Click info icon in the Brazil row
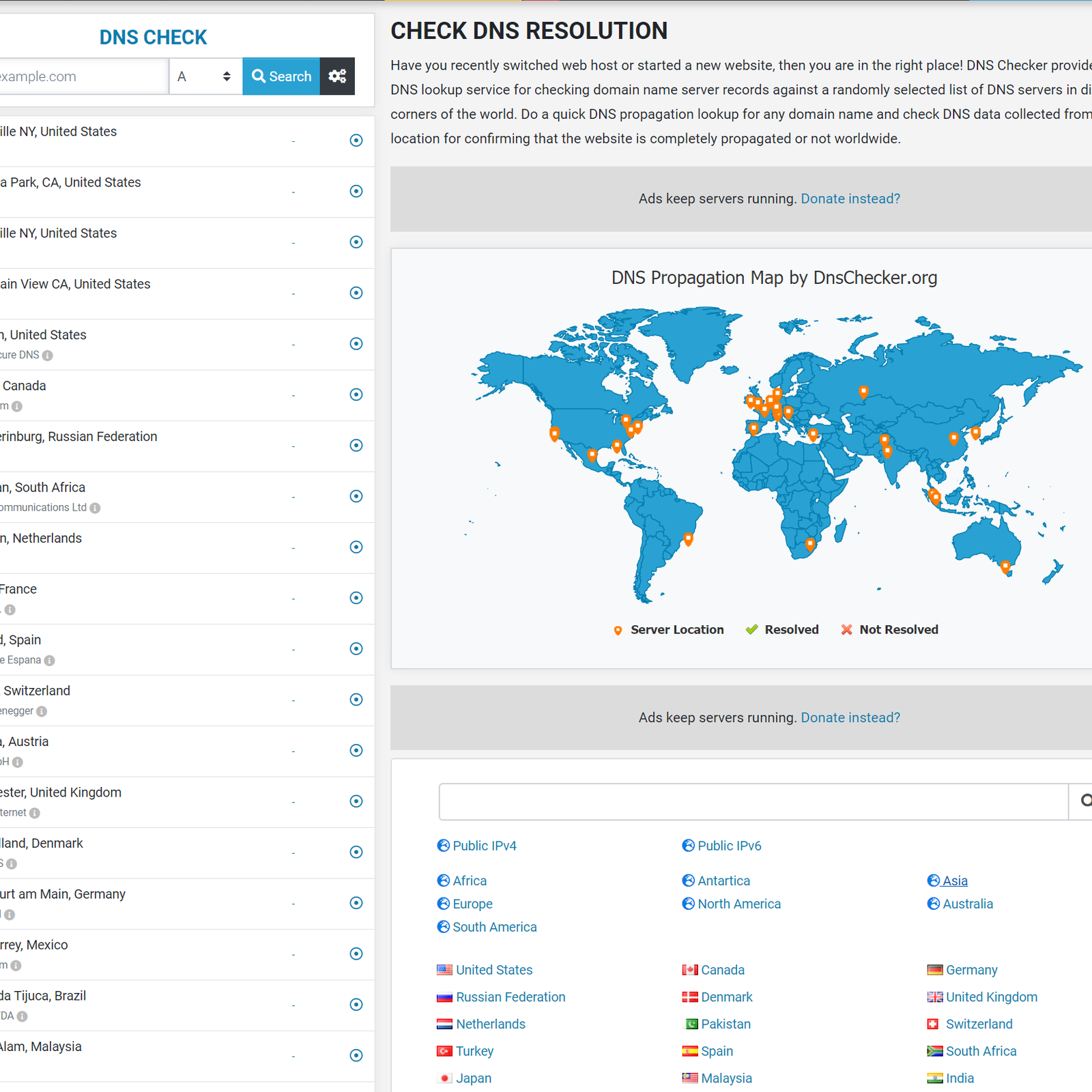1092x1092 pixels. pyautogui.click(x=23, y=1016)
